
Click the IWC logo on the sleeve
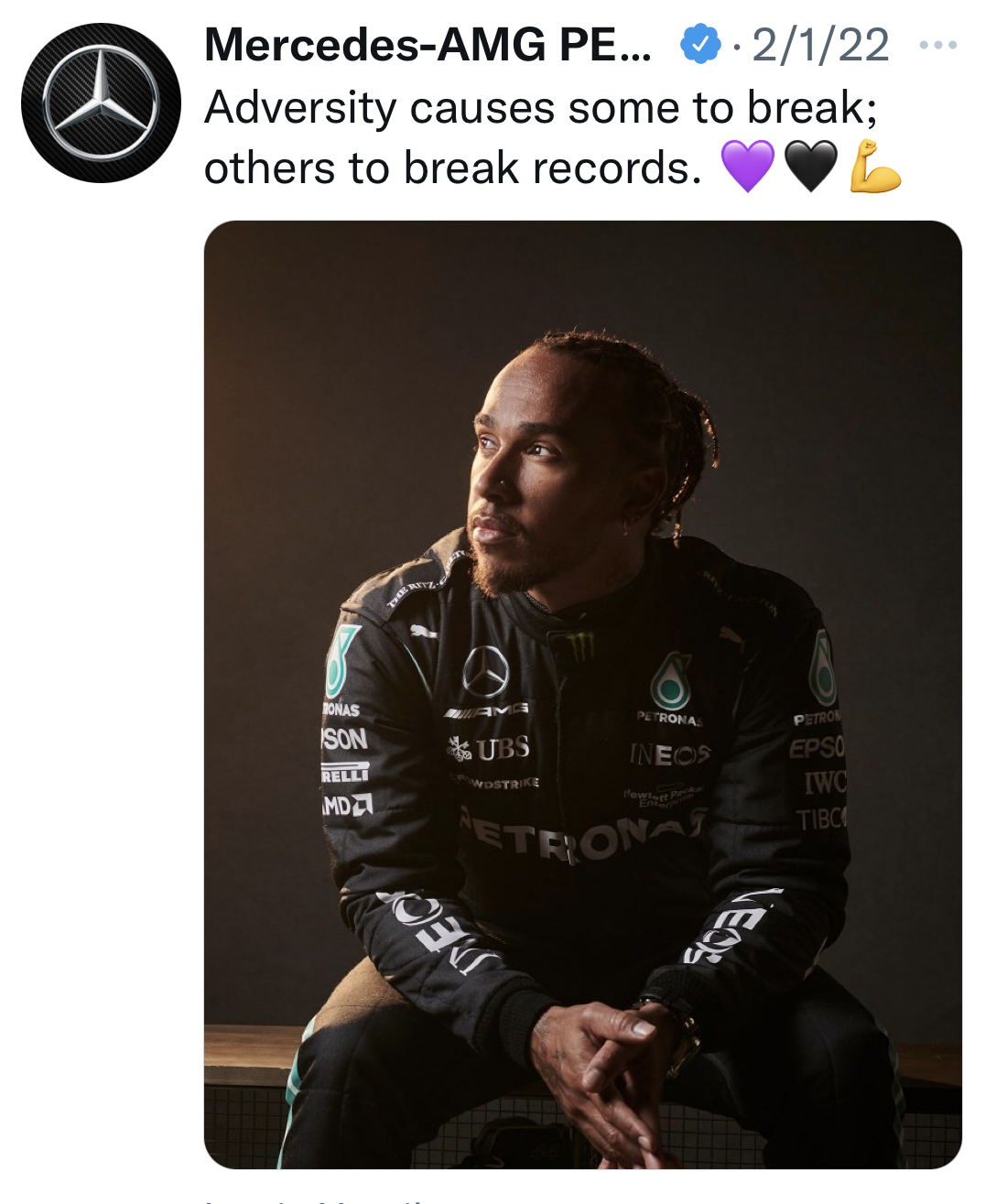coord(825,784)
